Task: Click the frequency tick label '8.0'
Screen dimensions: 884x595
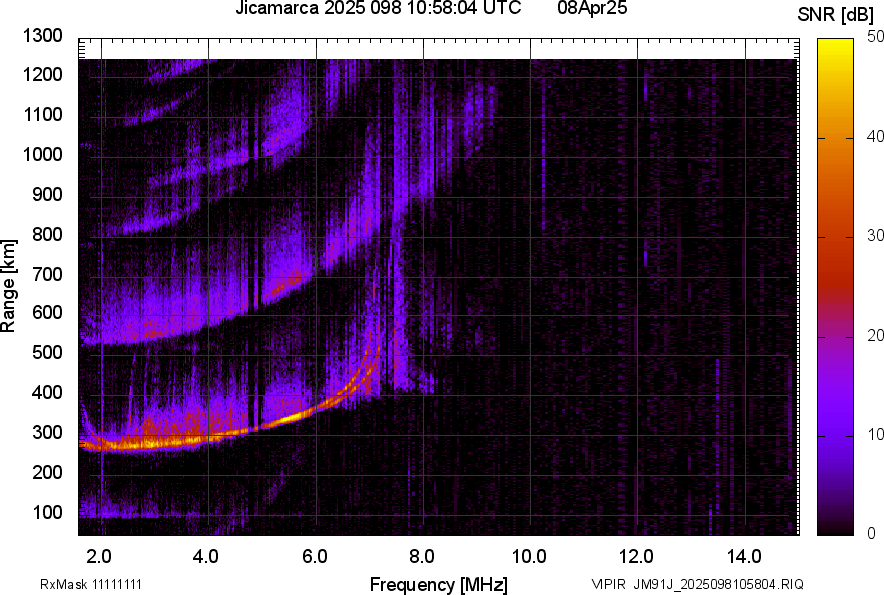Action: pos(421,557)
